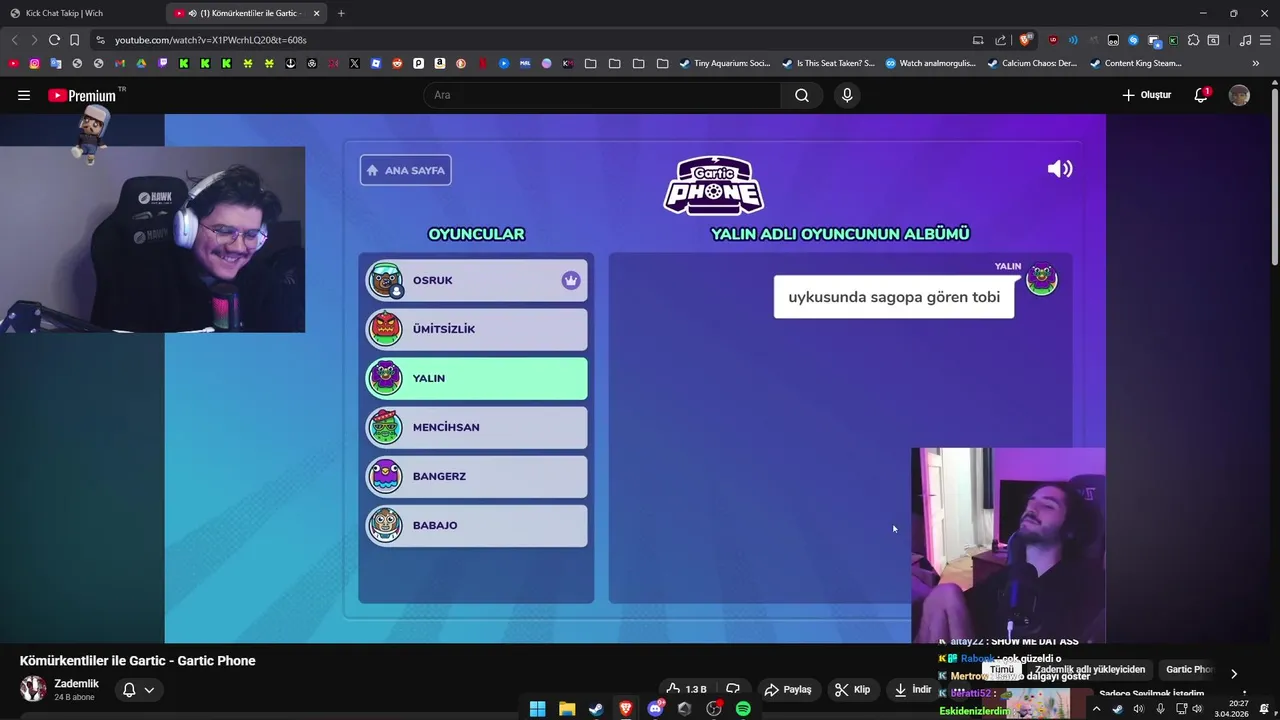Select player OSRUK in the player list

coord(476,281)
